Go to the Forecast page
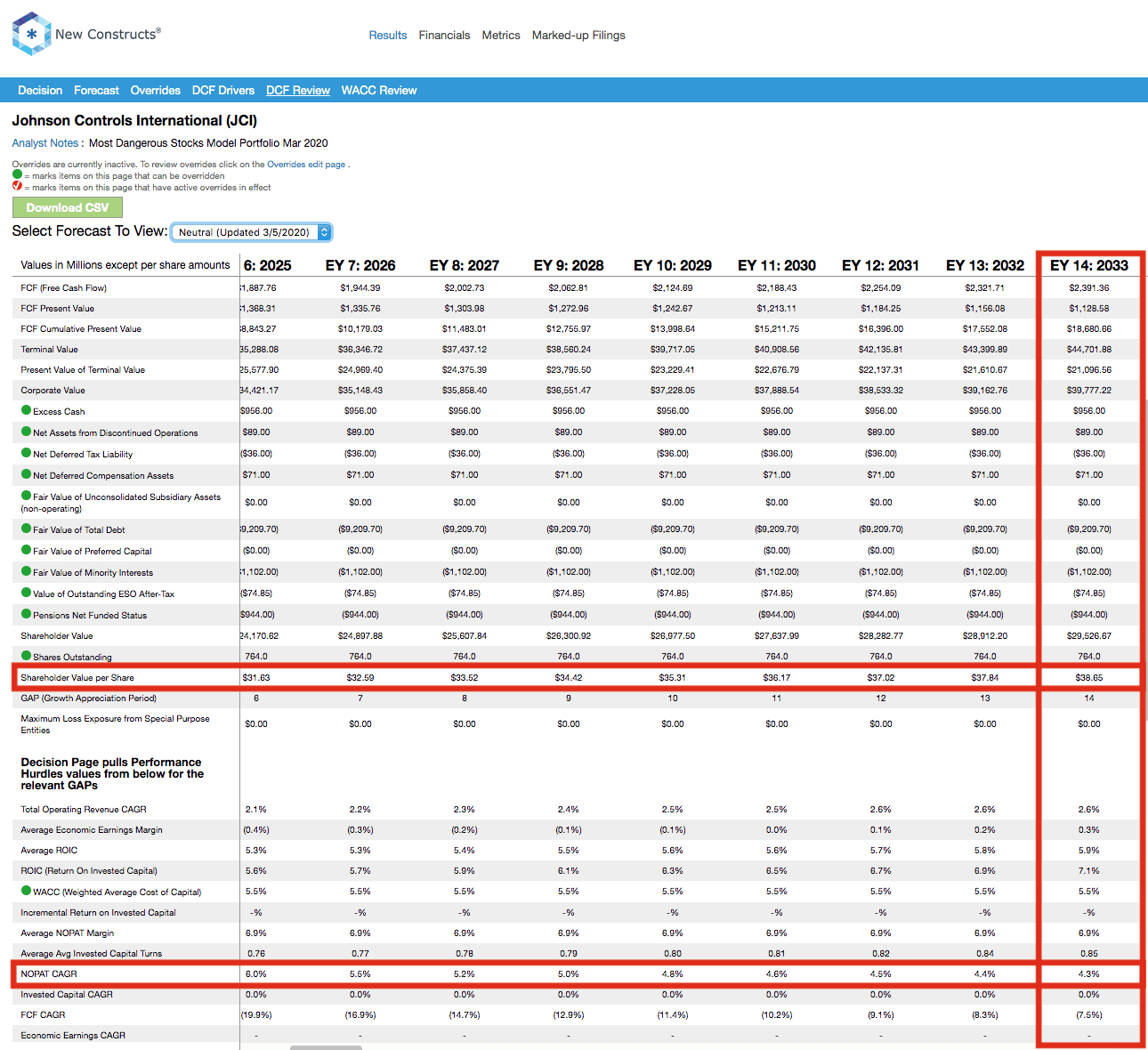 coord(96,90)
